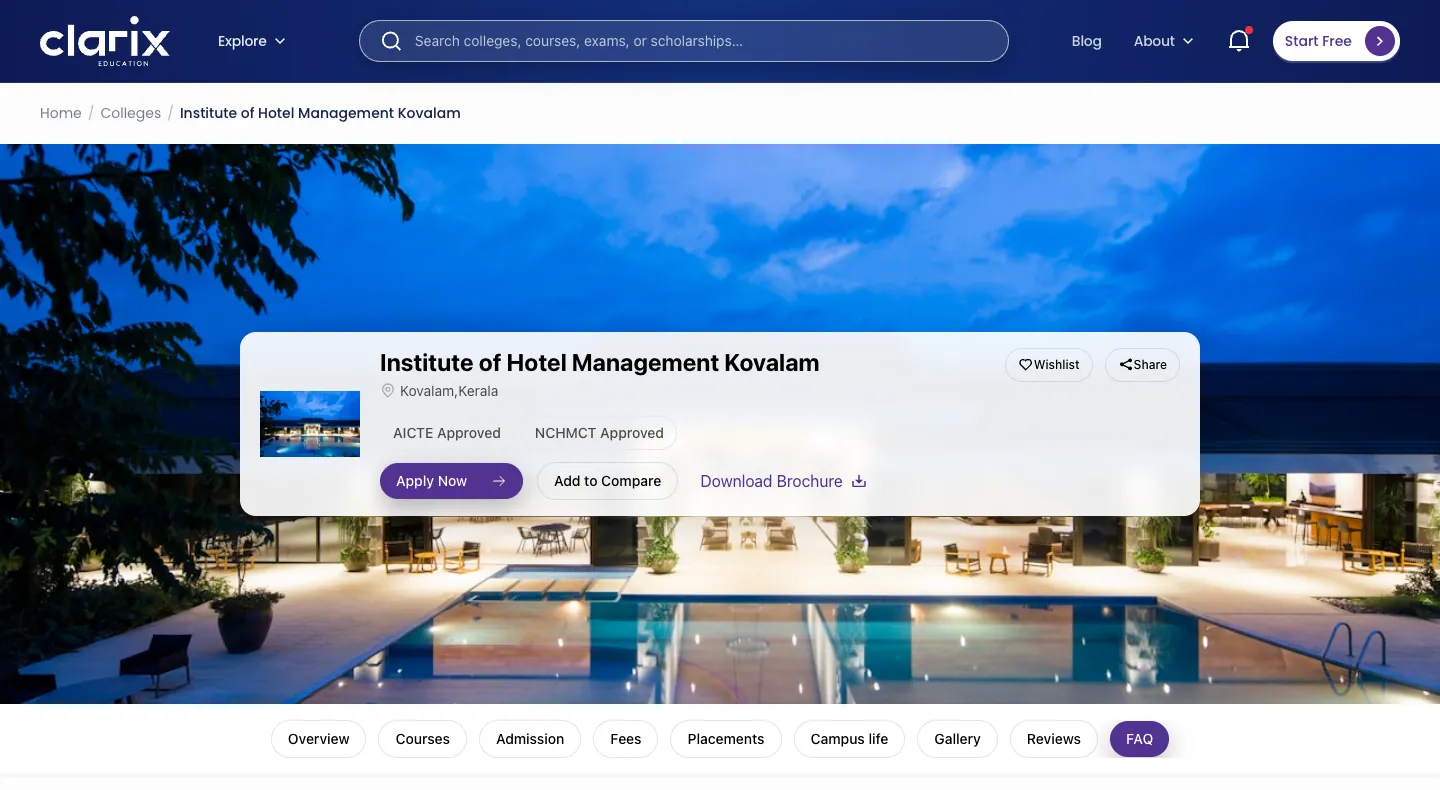The width and height of the screenshot is (1440, 790).
Task: Open the About dropdown menu
Action: (1164, 41)
